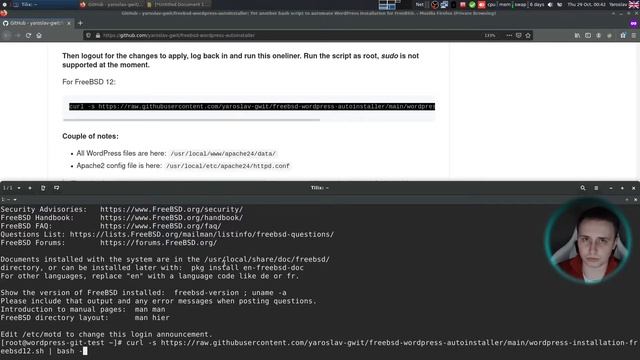The height and width of the screenshot is (360, 640).
Task: Click the FreeBSD FAQ URL in terminal
Action: 161,226
